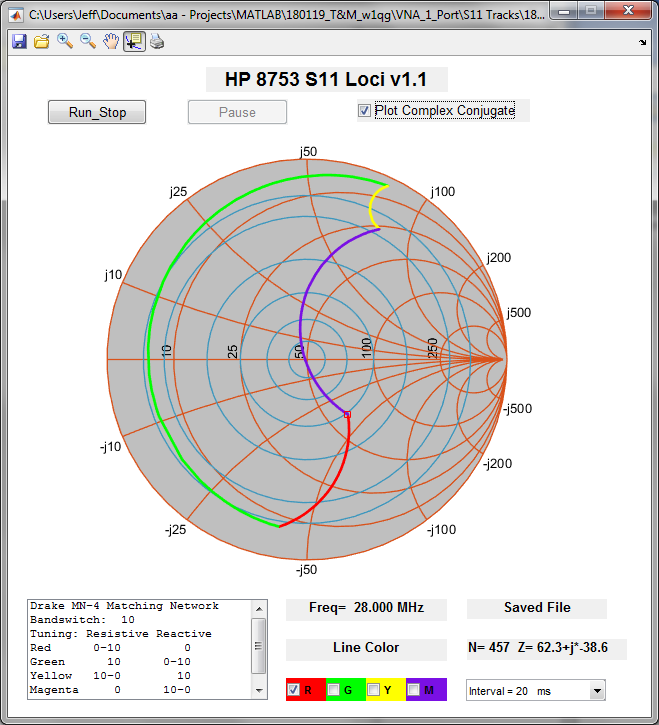Click the Save Figure disk icon

[19, 42]
